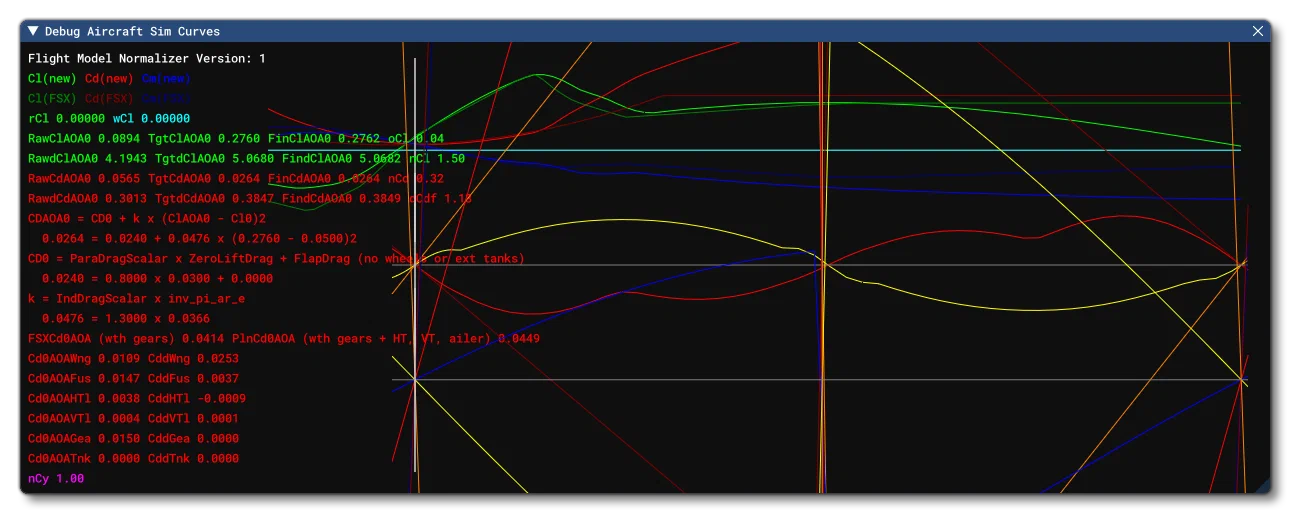Image resolution: width=1291 pixels, height=514 pixels.
Task: Click the 'CddHTl -0.0009' entry
Action: (197, 398)
